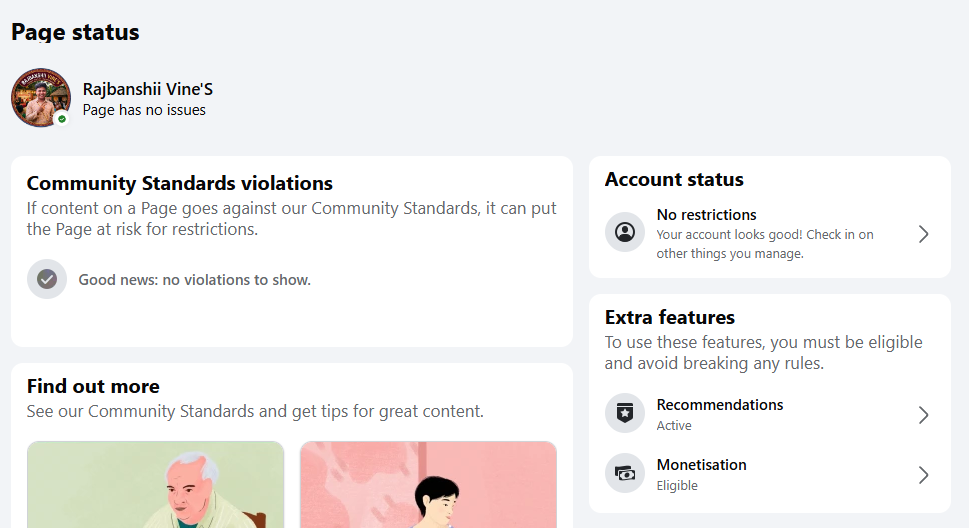Click the no violations checkmark icon
The width and height of the screenshot is (969, 528).
click(47, 279)
